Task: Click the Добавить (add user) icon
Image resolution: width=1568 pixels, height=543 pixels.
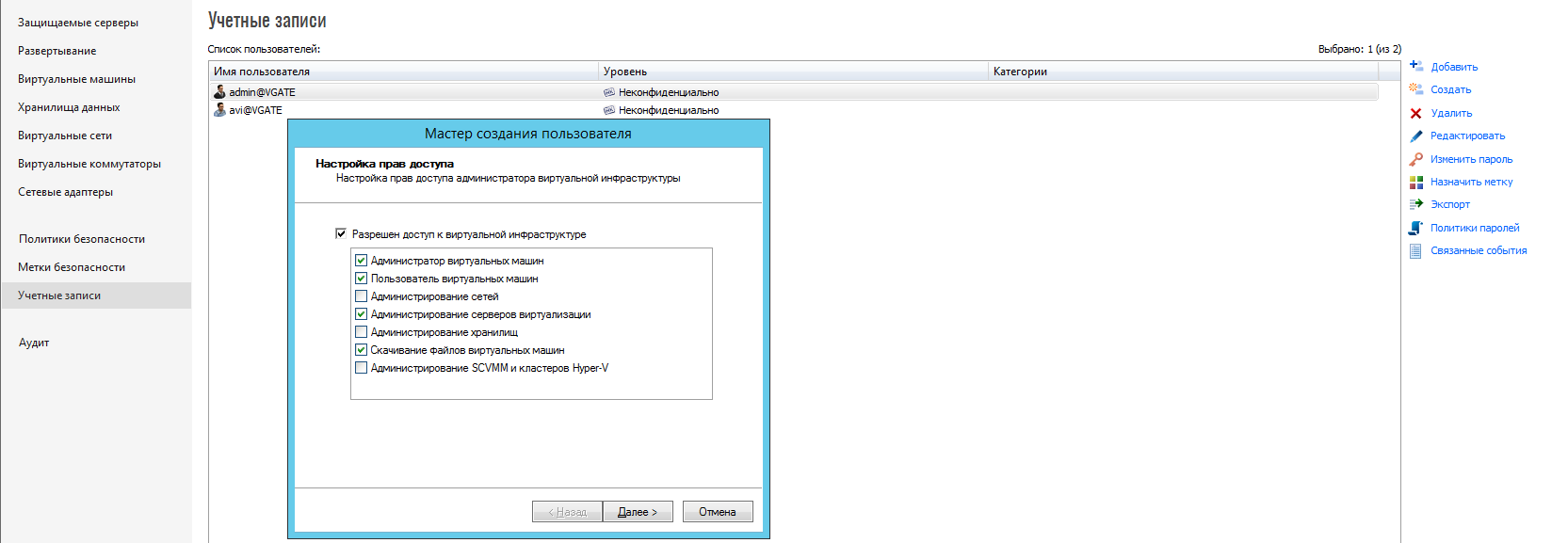Action: (1415, 67)
